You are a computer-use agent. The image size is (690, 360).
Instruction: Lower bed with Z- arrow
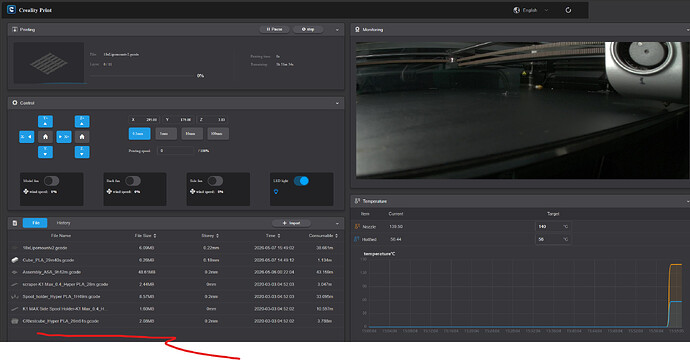[82, 152]
